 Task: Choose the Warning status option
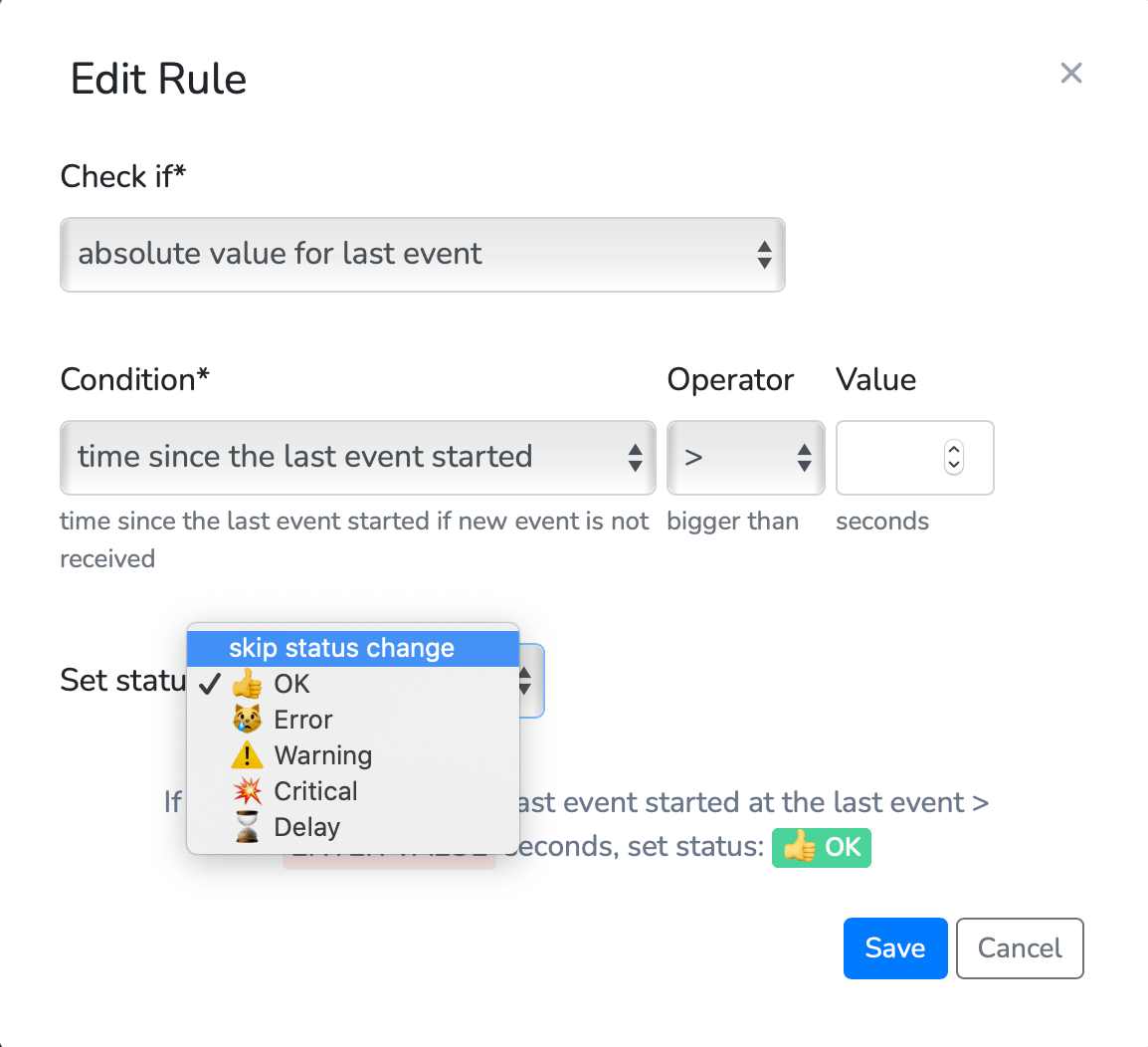tap(353, 755)
